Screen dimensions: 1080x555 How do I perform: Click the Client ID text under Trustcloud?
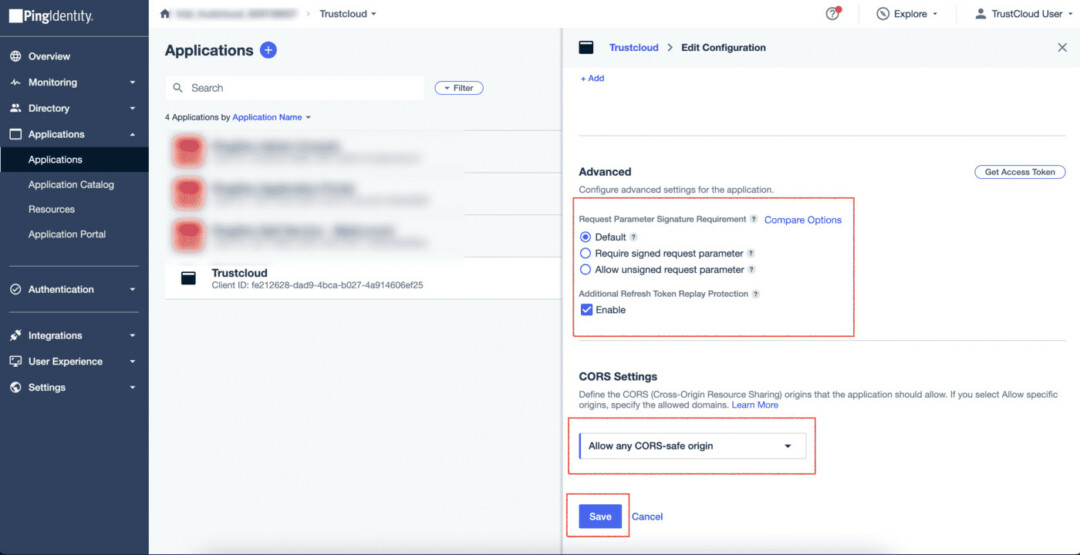click(317, 285)
